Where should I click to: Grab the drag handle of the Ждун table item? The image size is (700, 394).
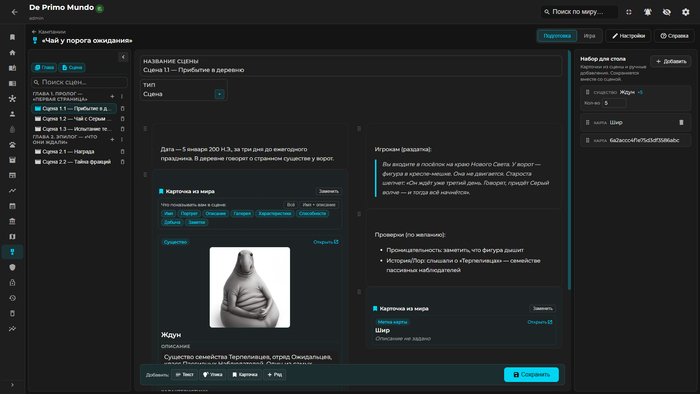coord(588,92)
